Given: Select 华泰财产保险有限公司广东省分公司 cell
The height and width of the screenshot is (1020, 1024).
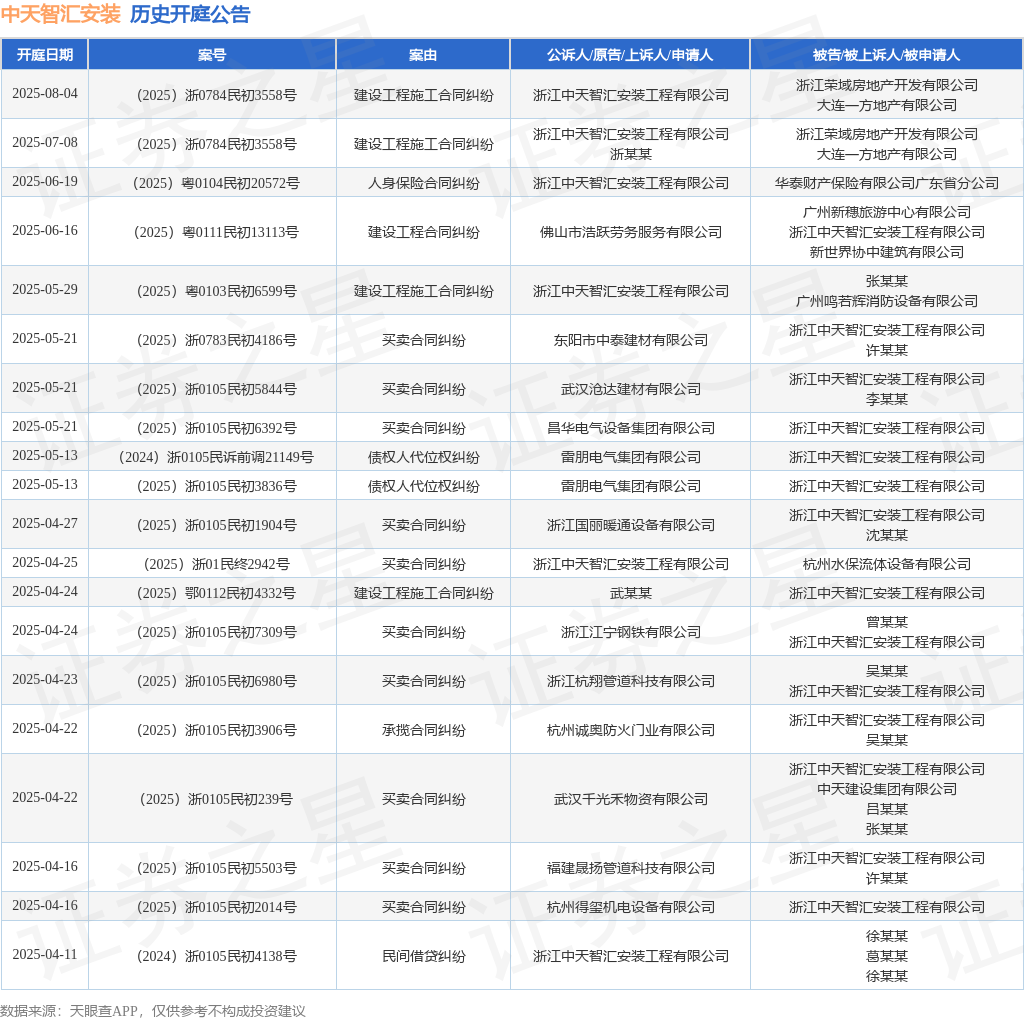Looking at the screenshot, I should coord(886,183).
